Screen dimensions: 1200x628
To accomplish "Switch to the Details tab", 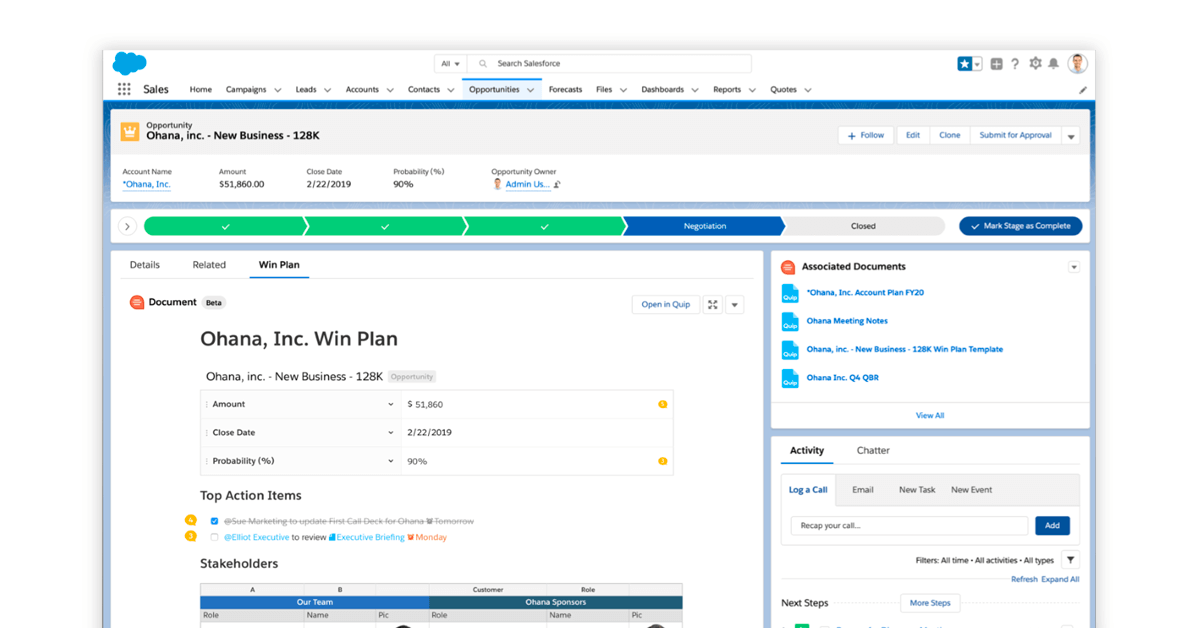I will tap(145, 265).
